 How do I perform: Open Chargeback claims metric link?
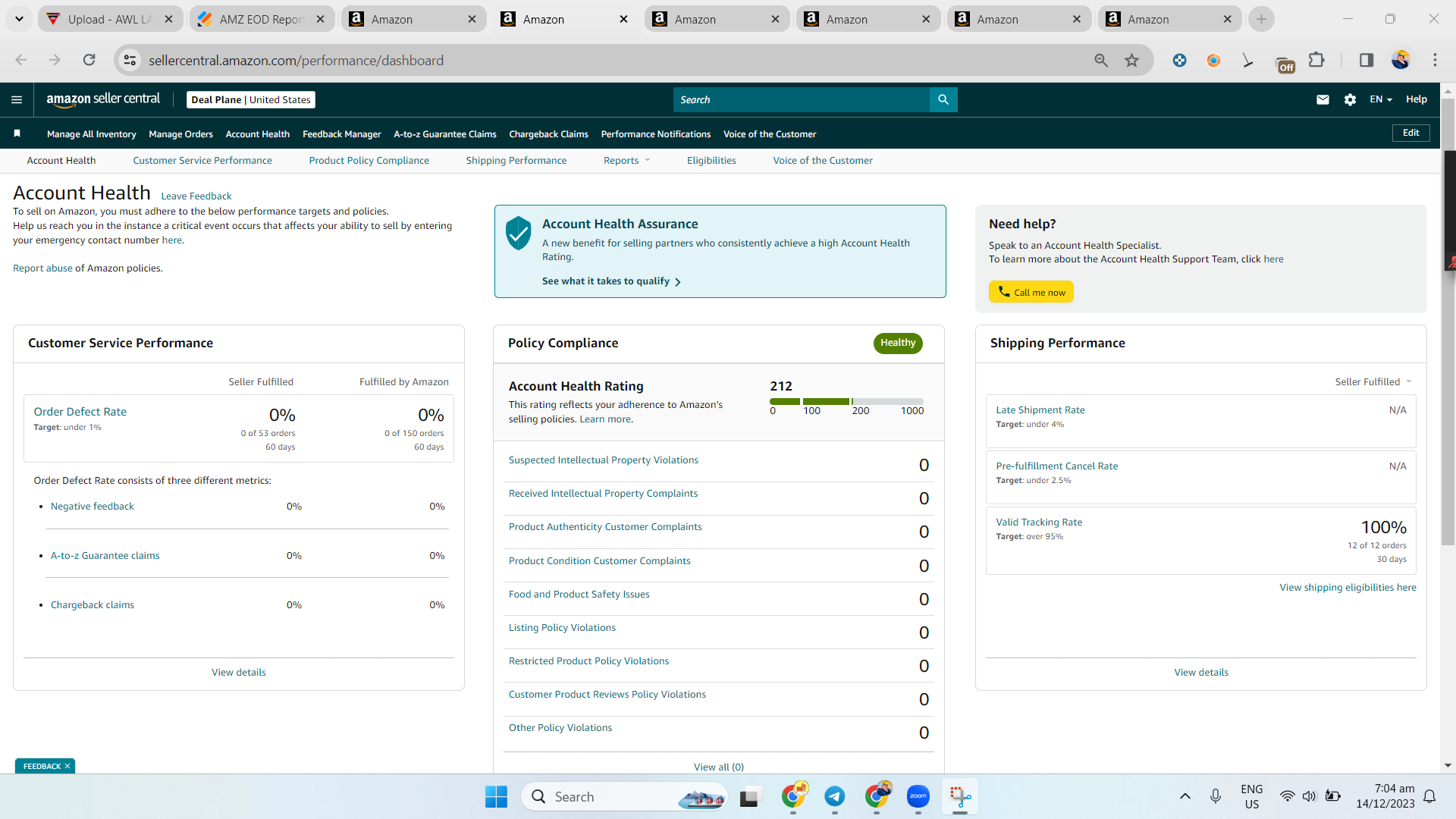93,604
